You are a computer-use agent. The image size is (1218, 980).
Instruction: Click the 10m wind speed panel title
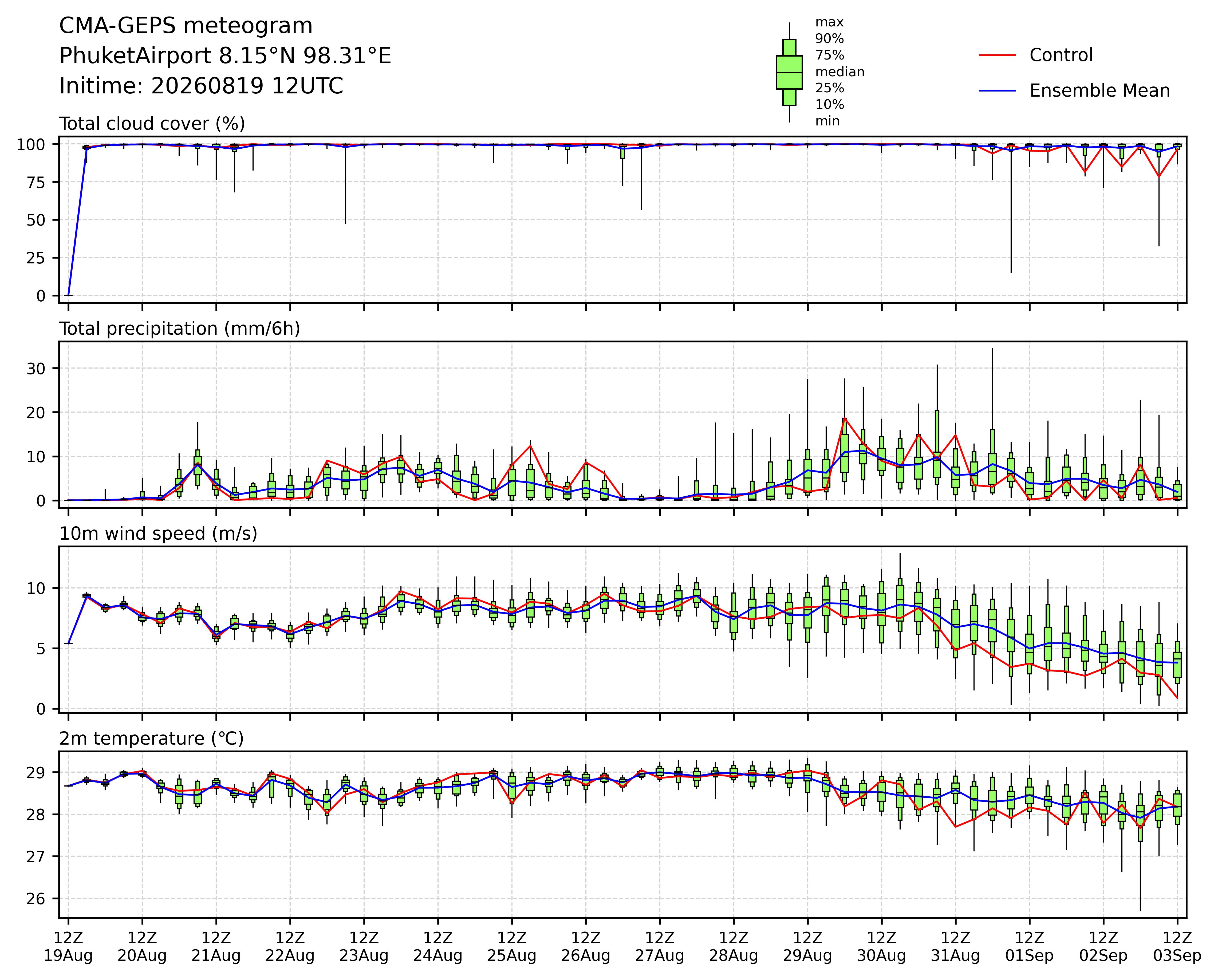click(x=158, y=534)
